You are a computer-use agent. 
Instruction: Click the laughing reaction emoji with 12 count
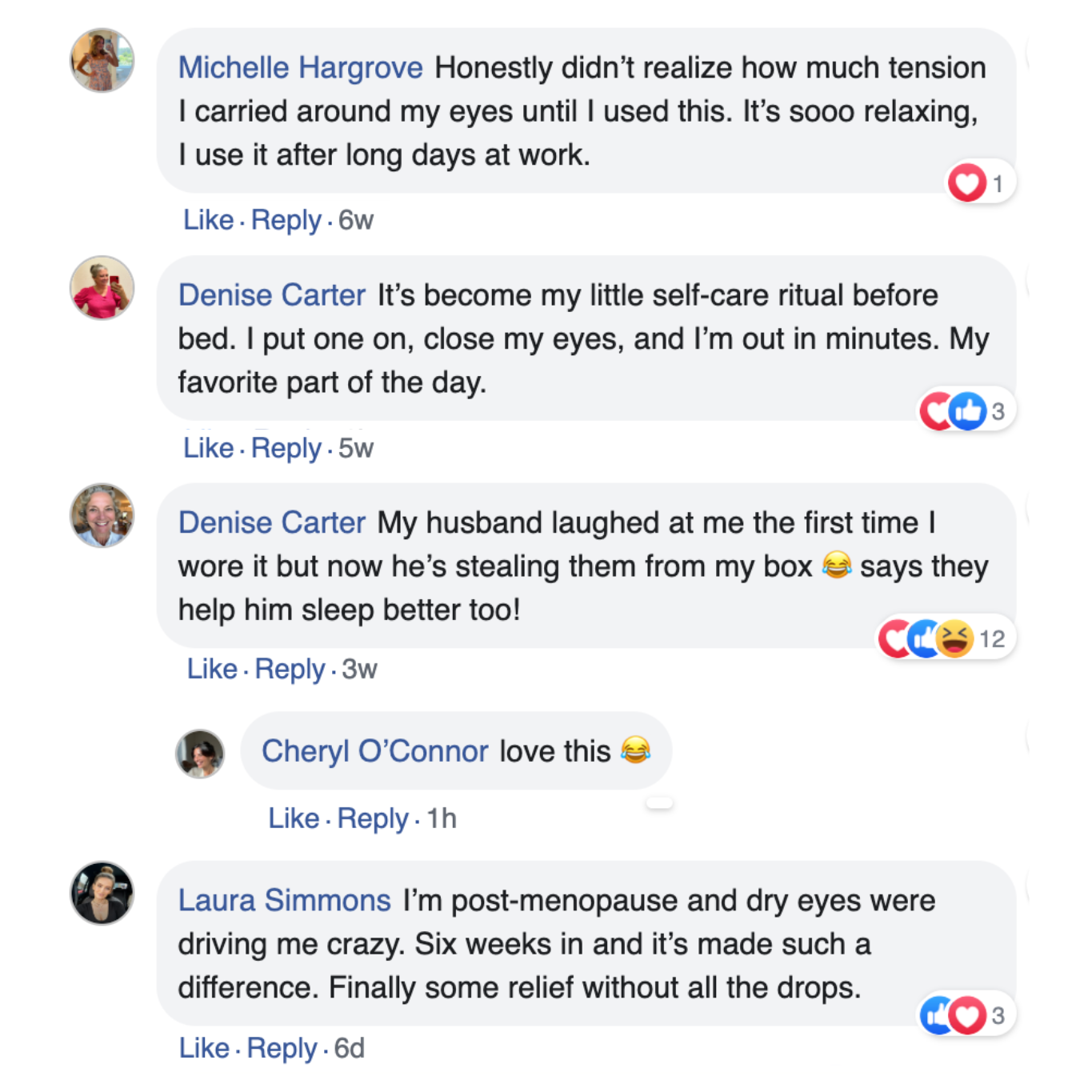coord(954,638)
